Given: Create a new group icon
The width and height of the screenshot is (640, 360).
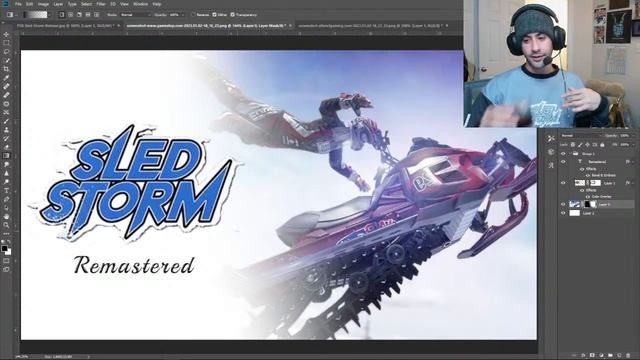Looking at the screenshot, I should coord(610,356).
